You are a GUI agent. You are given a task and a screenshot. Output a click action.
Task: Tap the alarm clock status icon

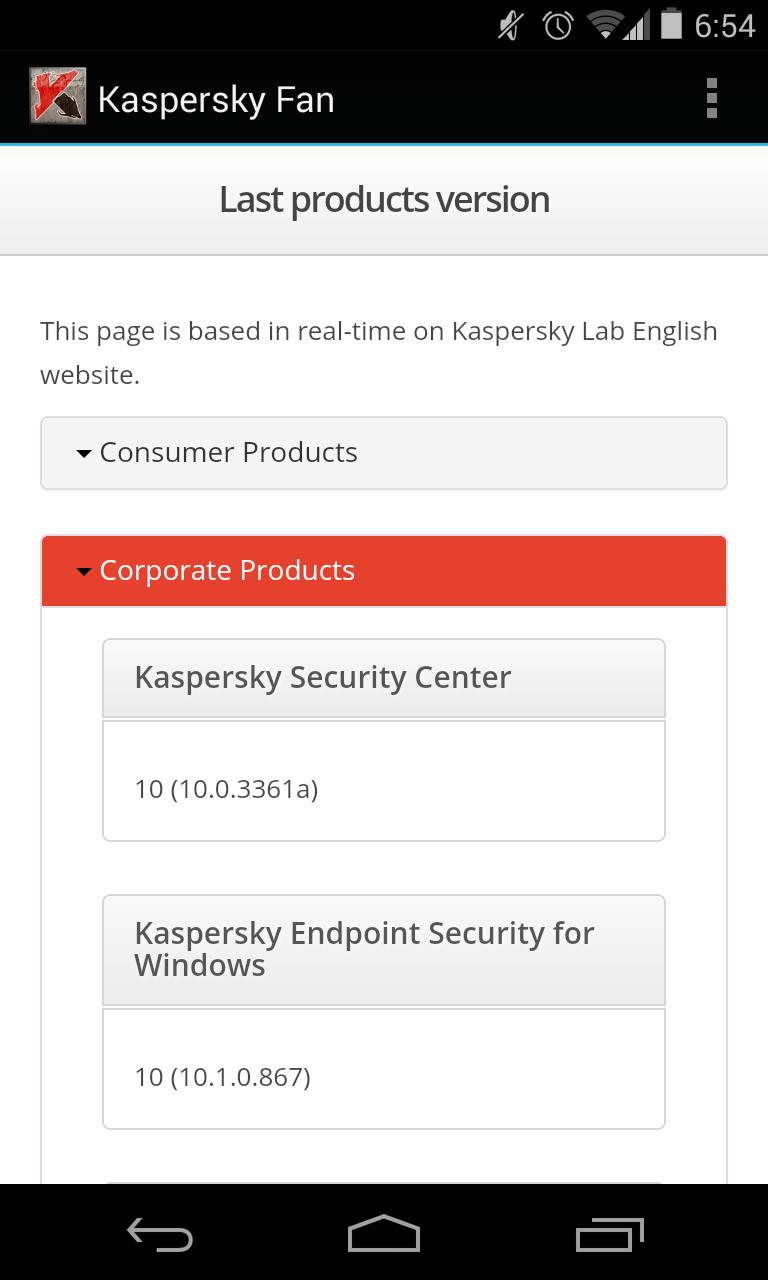point(558,25)
